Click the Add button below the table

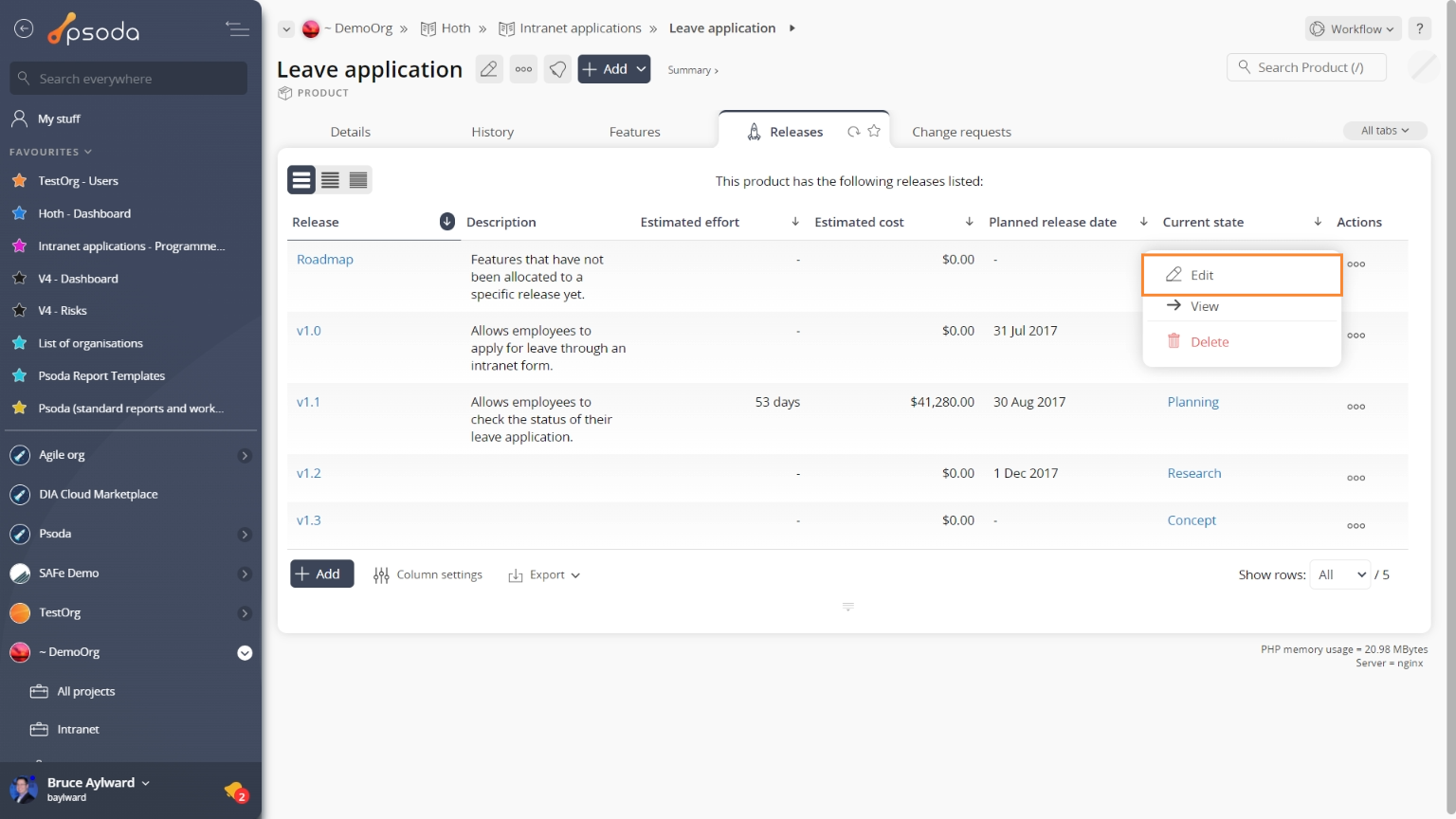[322, 573]
